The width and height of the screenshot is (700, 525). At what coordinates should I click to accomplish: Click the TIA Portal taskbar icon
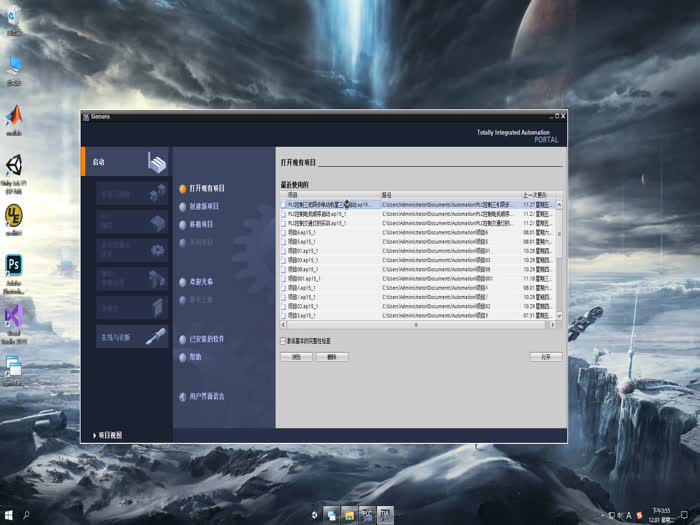(383, 515)
